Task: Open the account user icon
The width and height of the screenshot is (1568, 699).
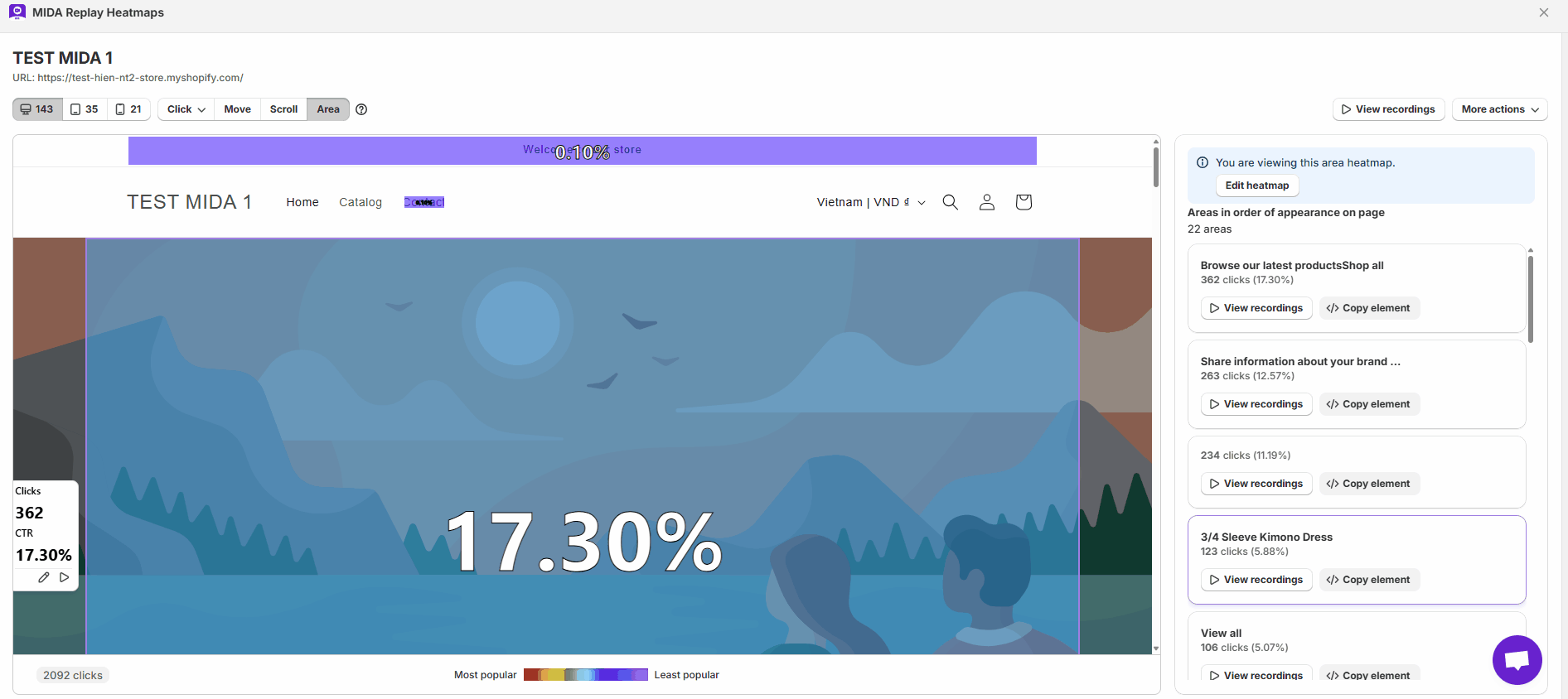Action: [x=986, y=202]
